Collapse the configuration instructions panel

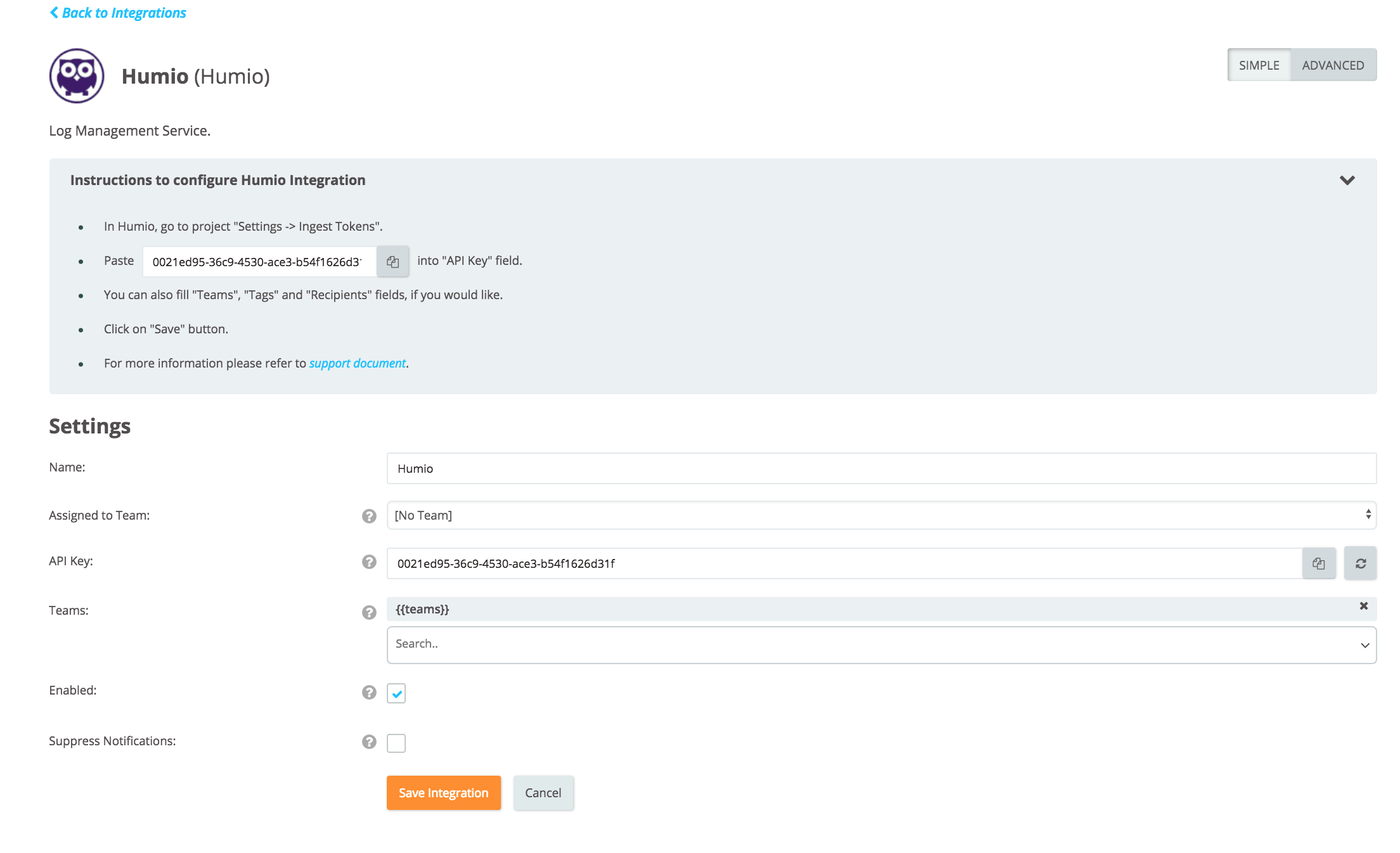point(1347,181)
